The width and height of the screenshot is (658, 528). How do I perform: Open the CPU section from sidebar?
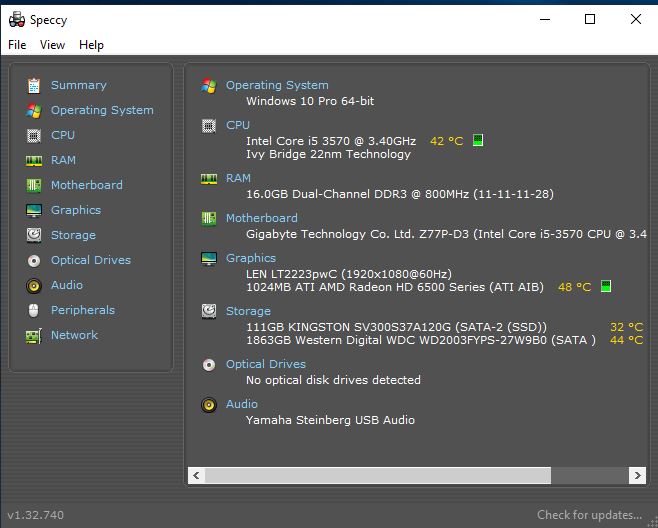63,135
